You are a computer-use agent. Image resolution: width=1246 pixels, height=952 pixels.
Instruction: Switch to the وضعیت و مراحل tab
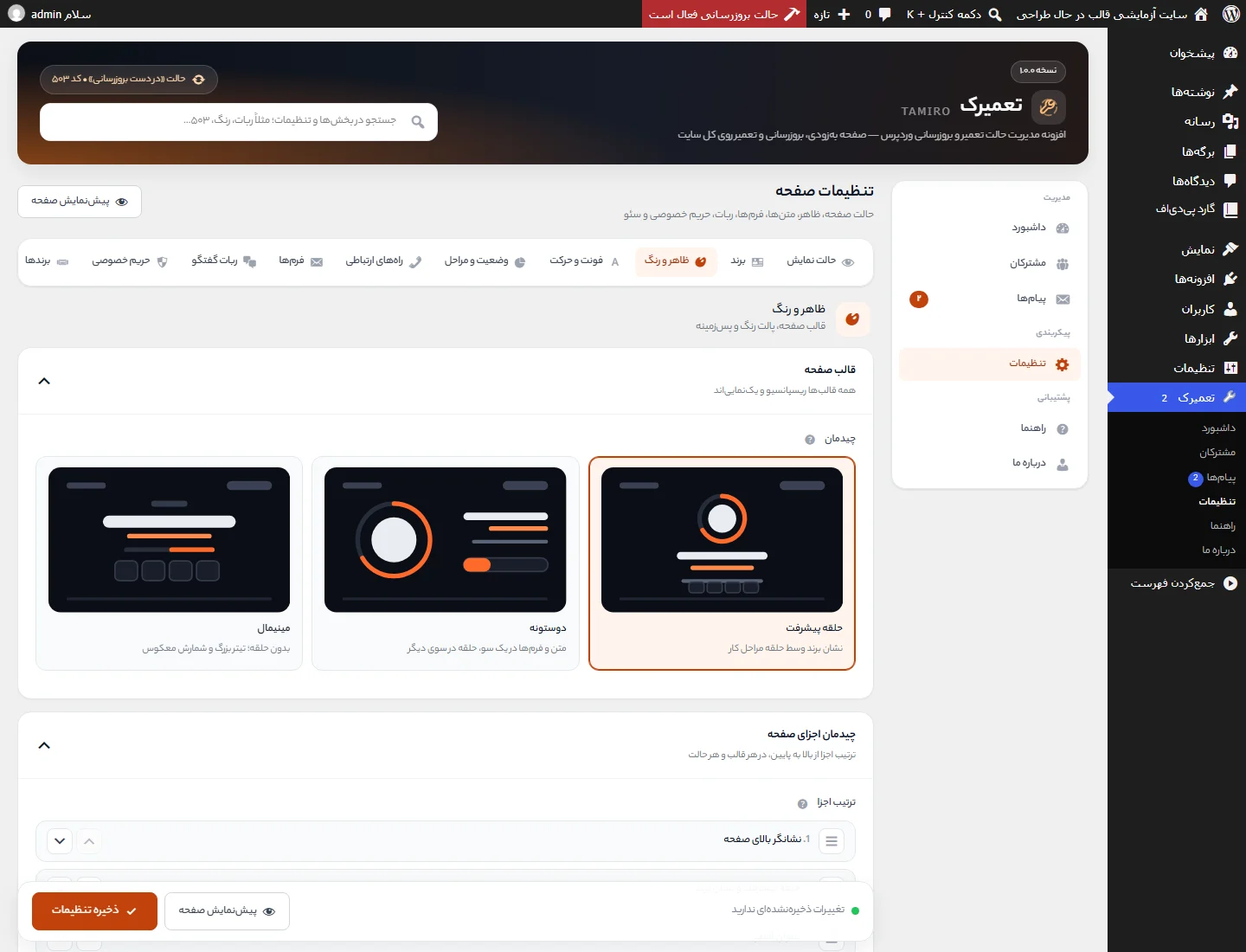click(485, 261)
